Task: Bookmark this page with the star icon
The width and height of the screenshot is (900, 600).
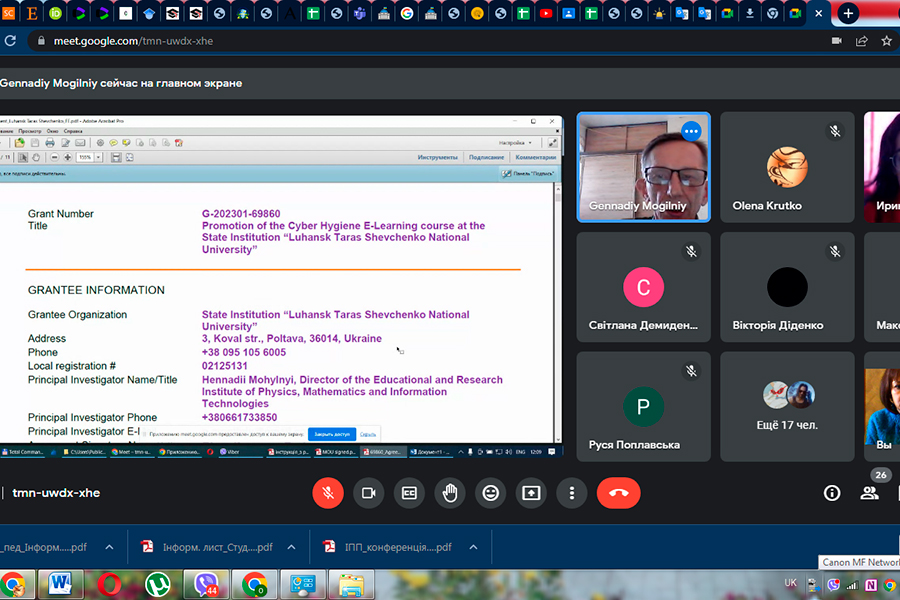Action: coord(886,41)
